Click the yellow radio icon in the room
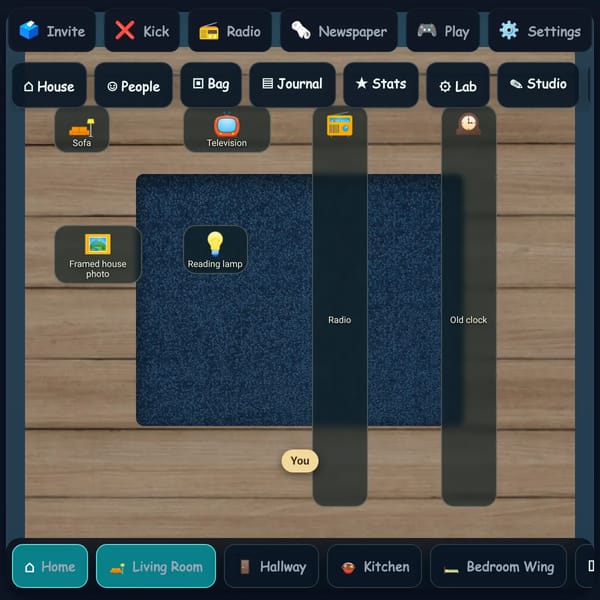This screenshot has width=600, height=600. click(340, 125)
